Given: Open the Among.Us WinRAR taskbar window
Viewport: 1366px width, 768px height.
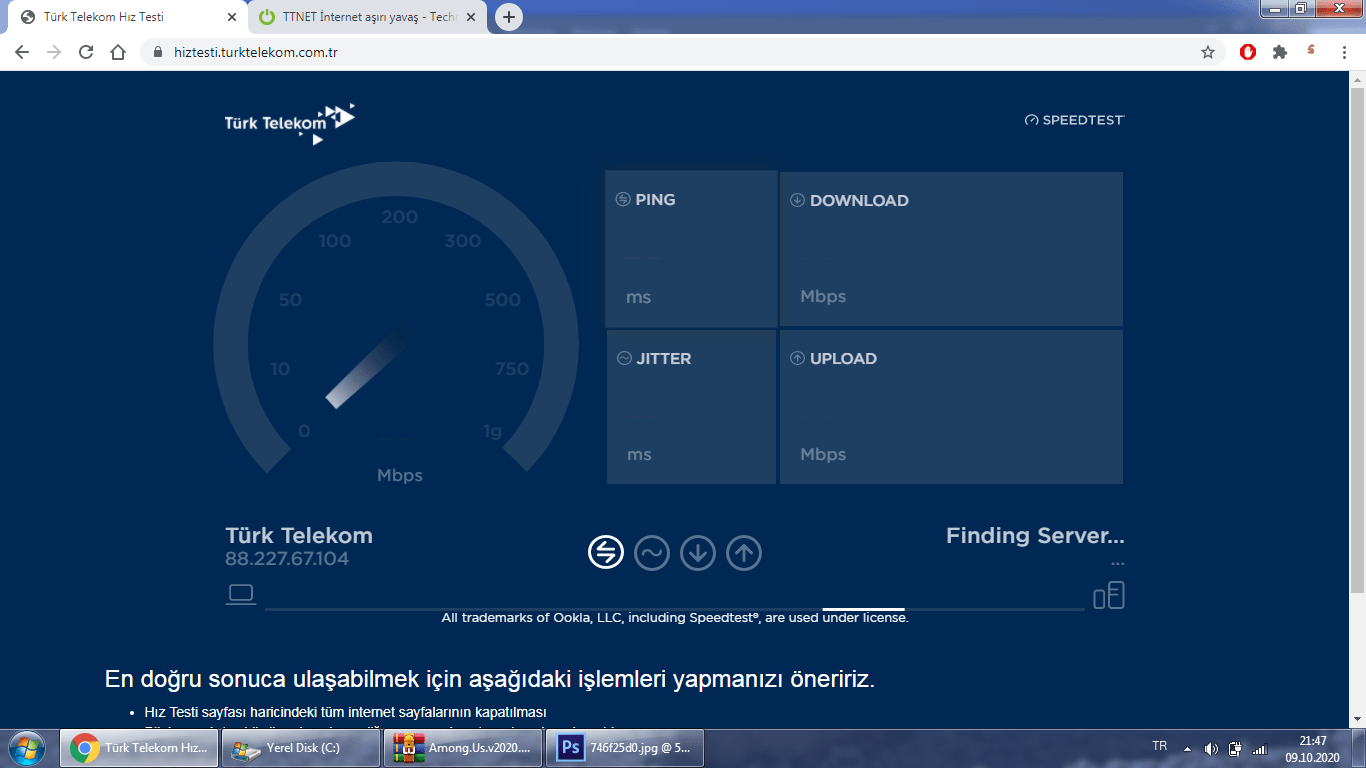Looking at the screenshot, I should coord(461,748).
